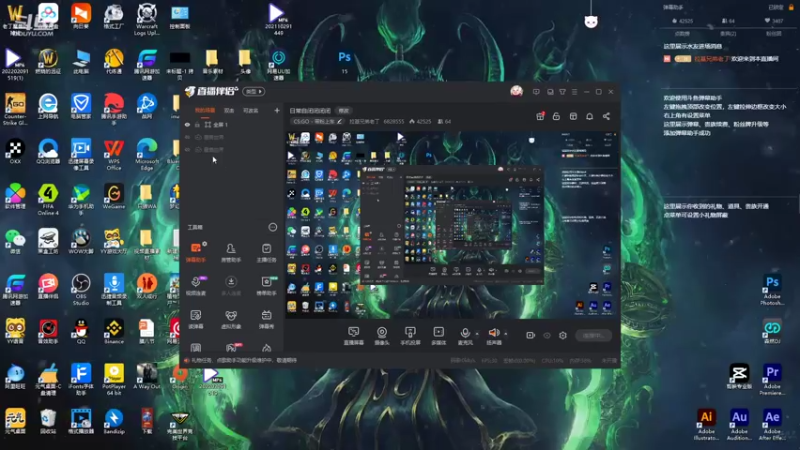Open the message icon in title bar
Screen dimensions: 800x450
536,92
